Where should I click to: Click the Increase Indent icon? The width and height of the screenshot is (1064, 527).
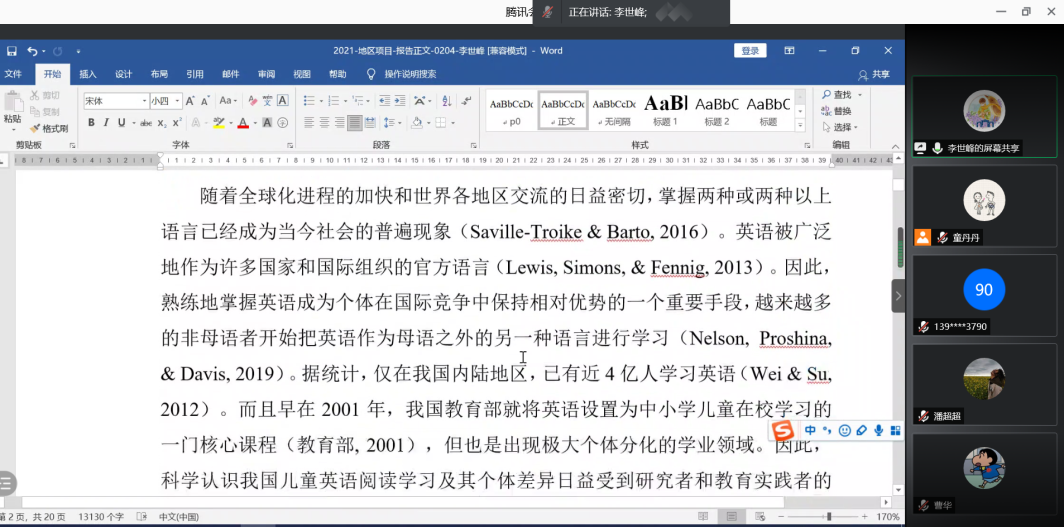397,101
